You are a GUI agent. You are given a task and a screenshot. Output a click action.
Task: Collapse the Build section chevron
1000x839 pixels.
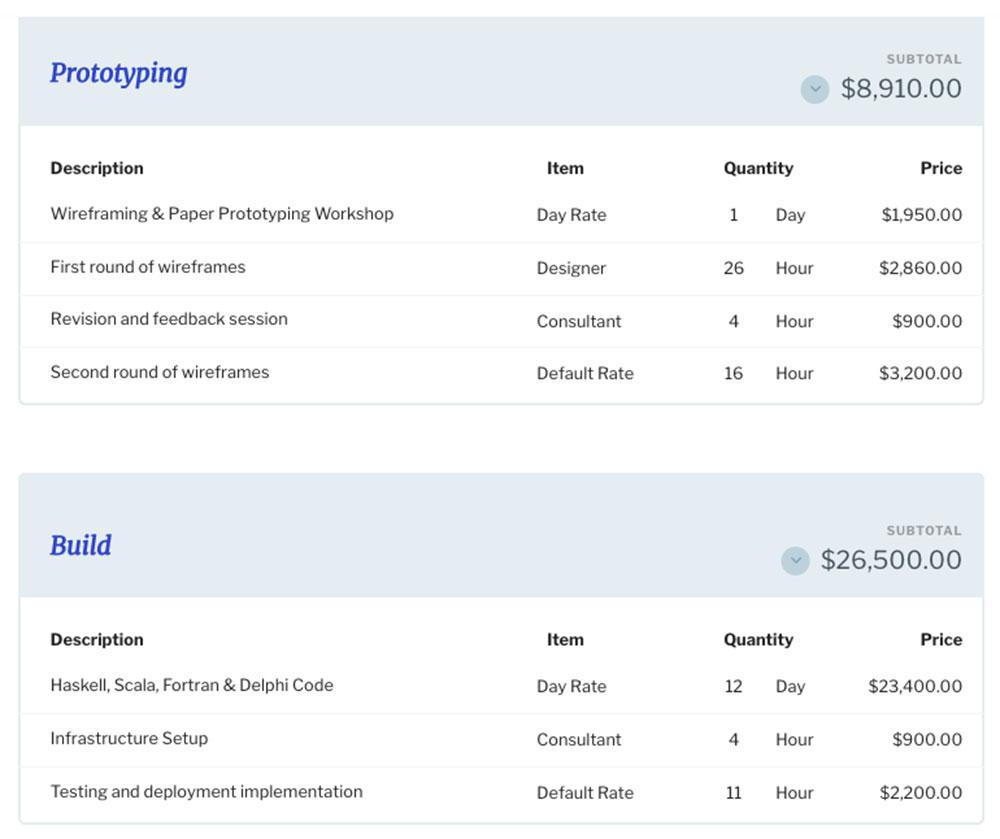click(795, 561)
